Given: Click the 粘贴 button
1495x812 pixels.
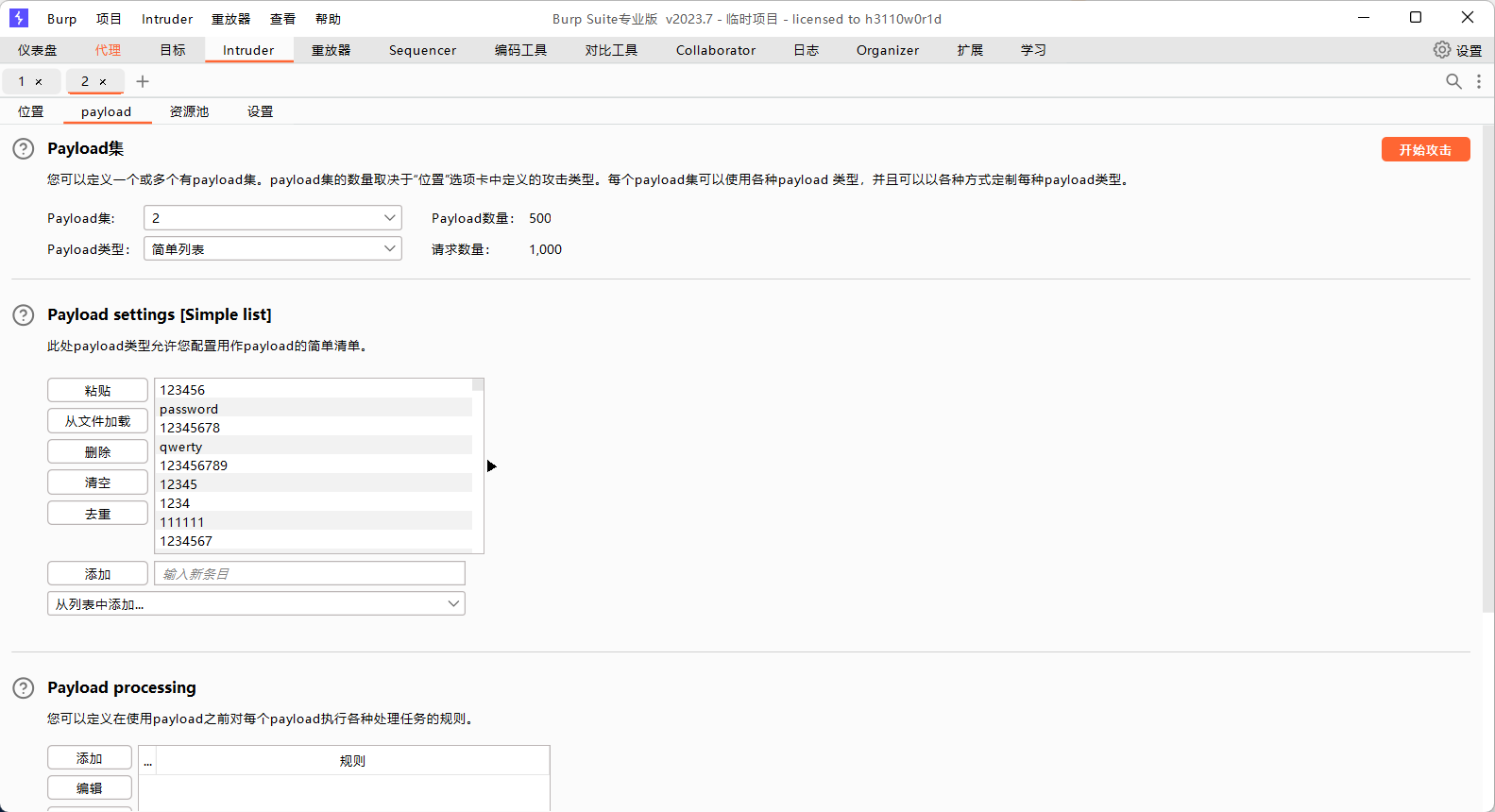Looking at the screenshot, I should tap(97, 390).
